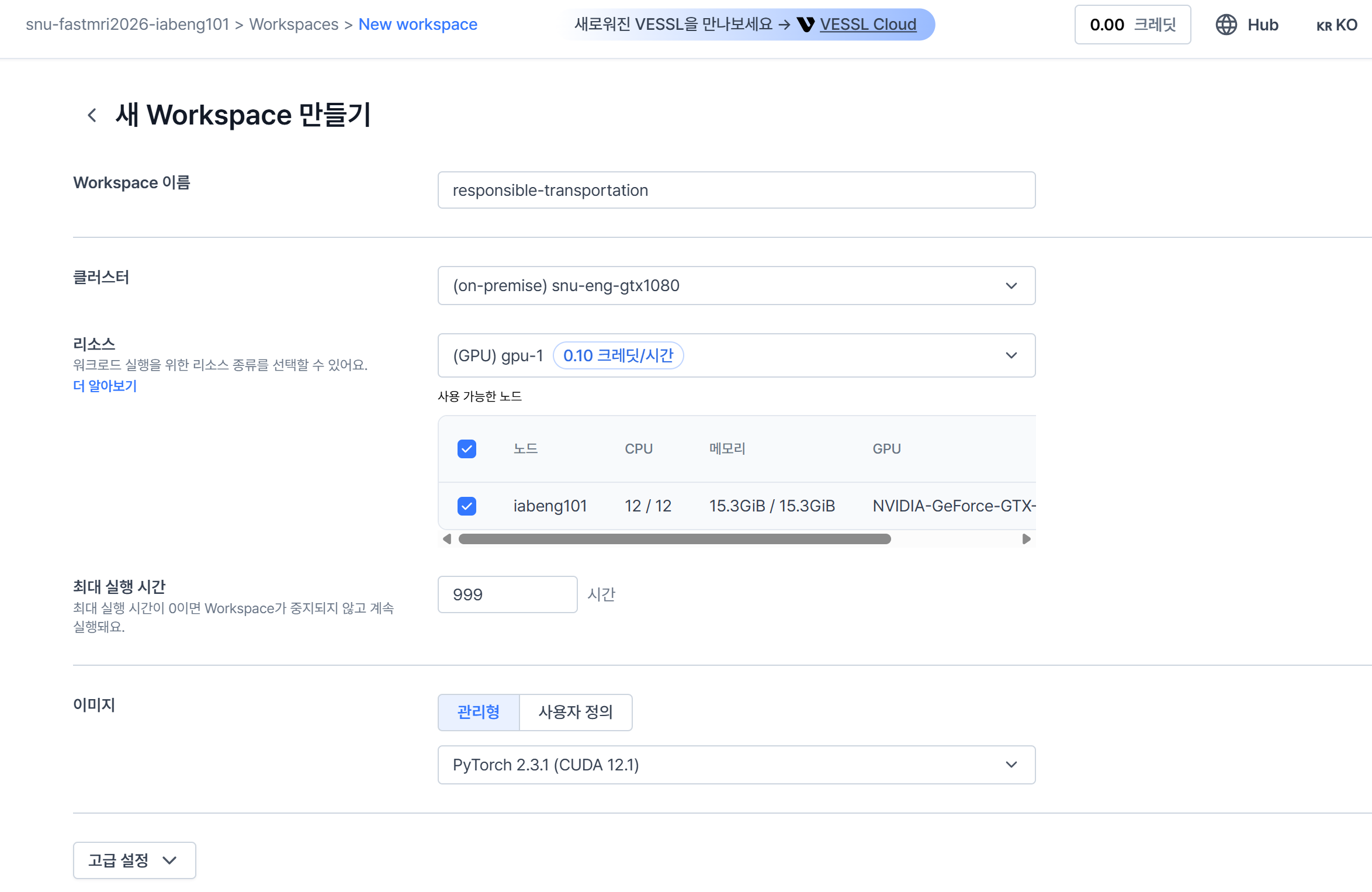The image size is (1372, 892).
Task: Click the 0.00 크레딧 credit button
Action: click(x=1132, y=25)
